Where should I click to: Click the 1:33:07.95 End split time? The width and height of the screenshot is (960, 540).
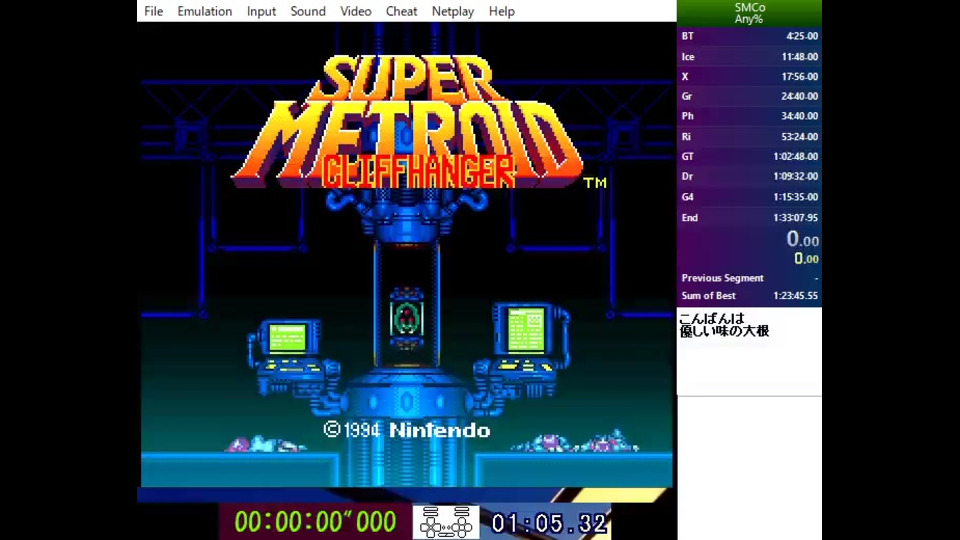[795, 217]
